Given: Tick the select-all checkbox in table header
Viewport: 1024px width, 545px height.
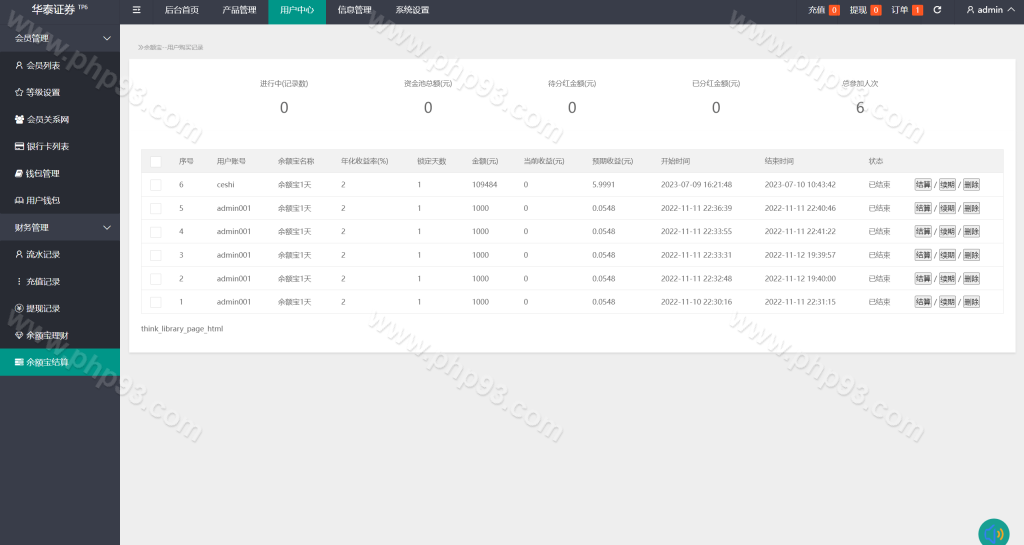Looking at the screenshot, I should 155,161.
